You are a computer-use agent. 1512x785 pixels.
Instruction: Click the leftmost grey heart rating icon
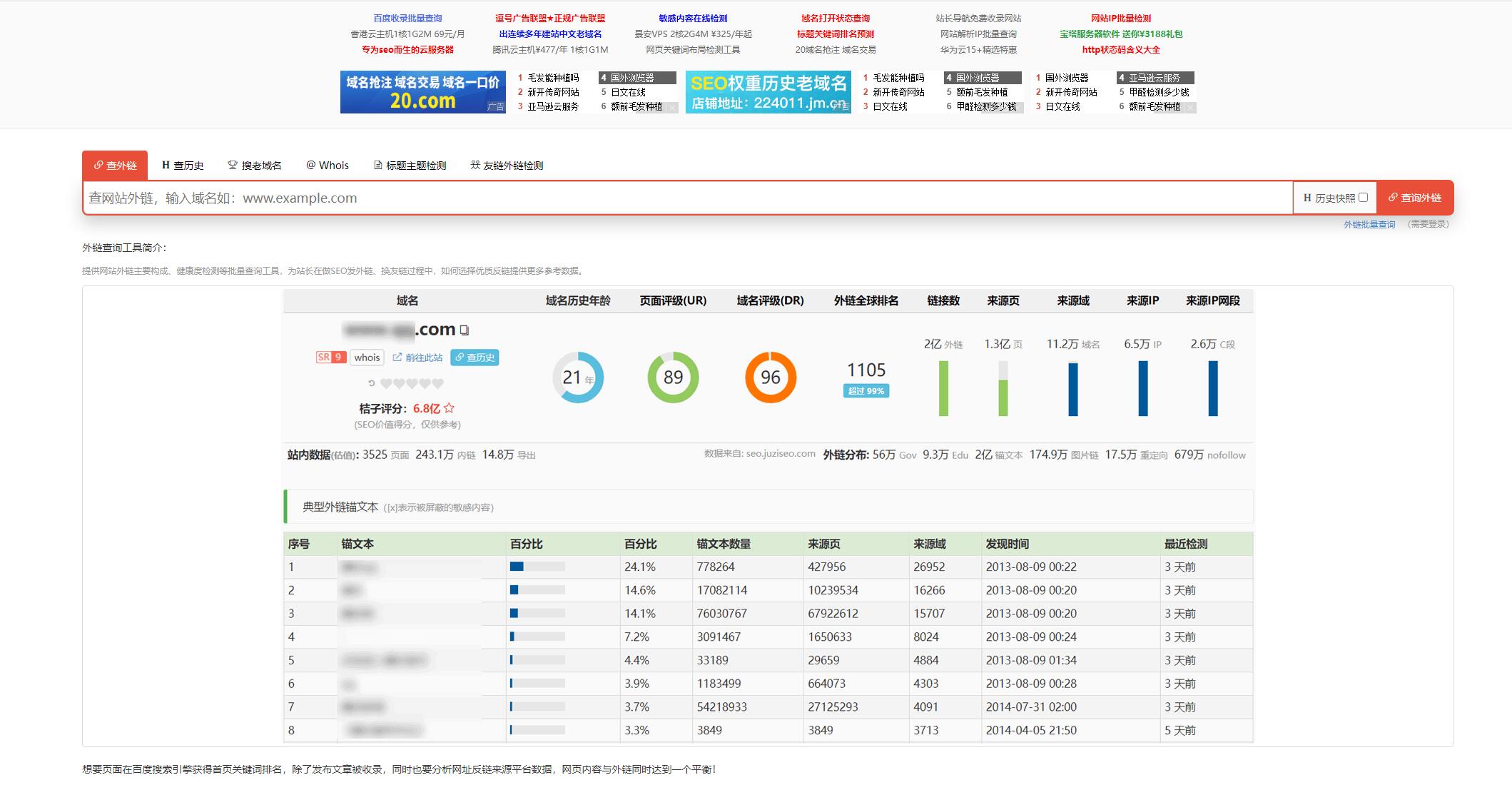[x=386, y=383]
